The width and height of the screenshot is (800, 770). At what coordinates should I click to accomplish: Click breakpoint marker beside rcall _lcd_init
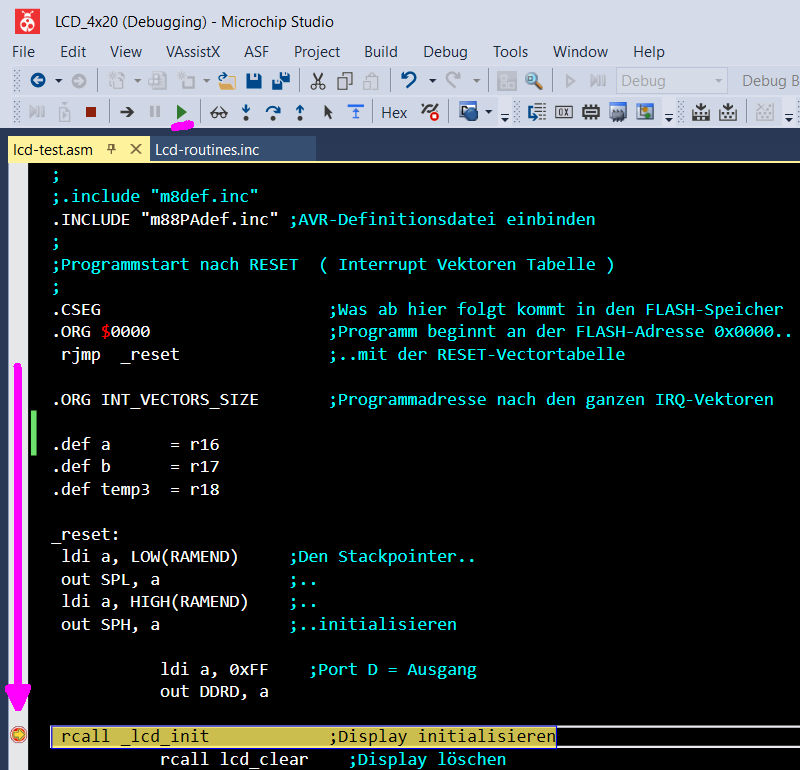pyautogui.click(x=19, y=735)
